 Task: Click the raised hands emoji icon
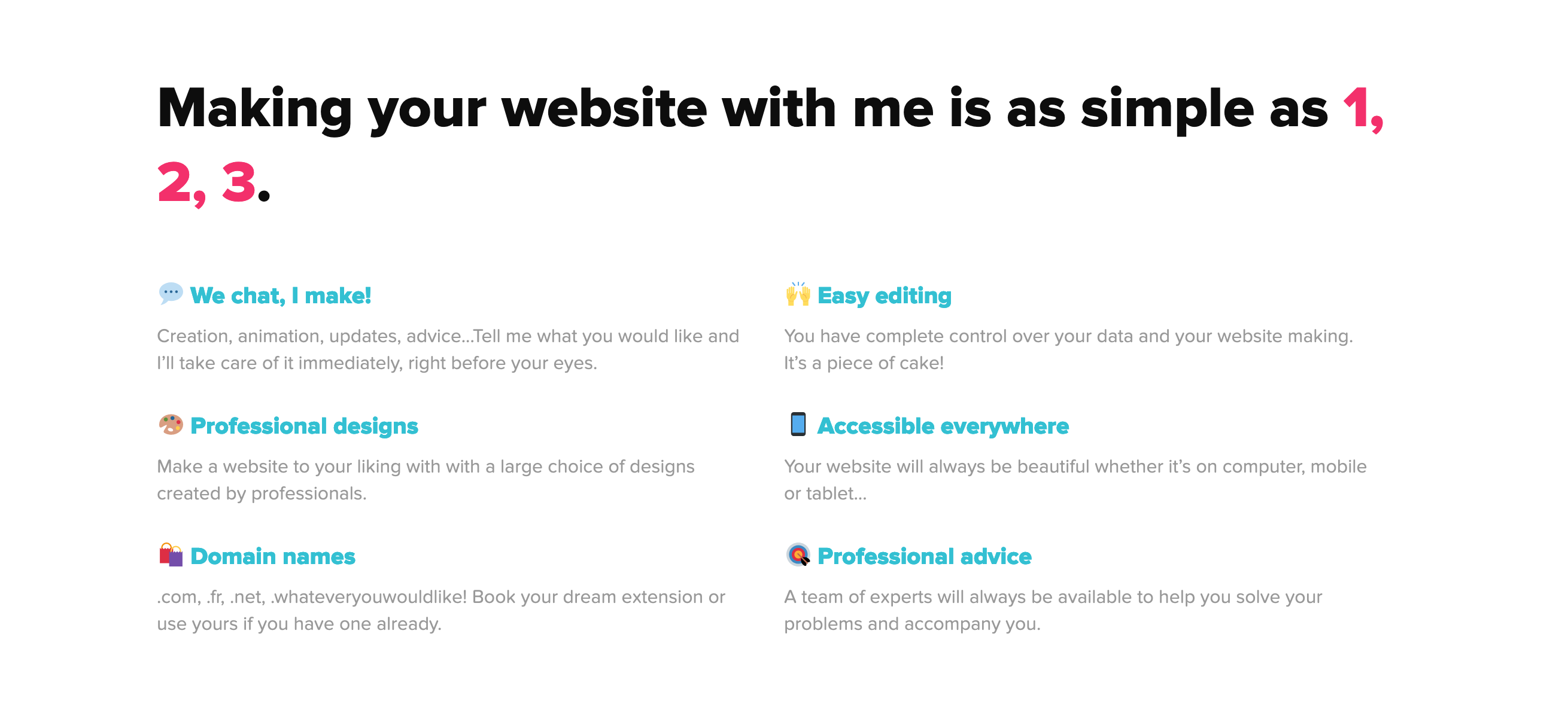coord(797,294)
